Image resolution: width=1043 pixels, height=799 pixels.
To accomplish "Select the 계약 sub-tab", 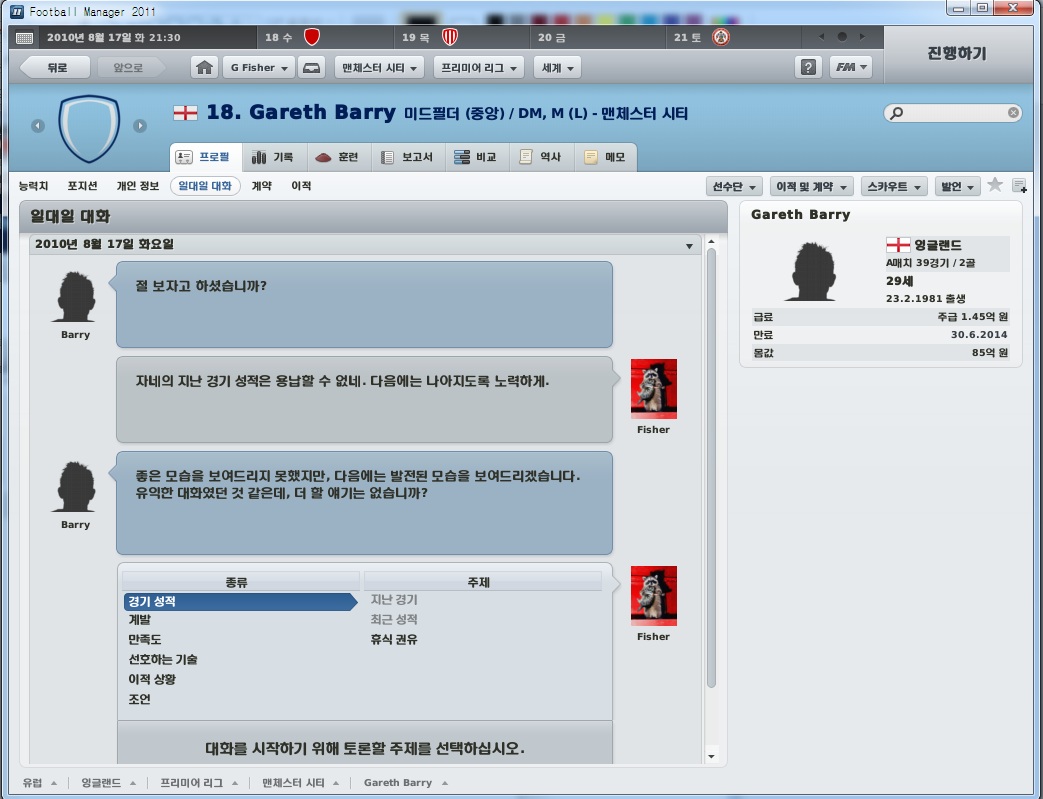I will 261,186.
